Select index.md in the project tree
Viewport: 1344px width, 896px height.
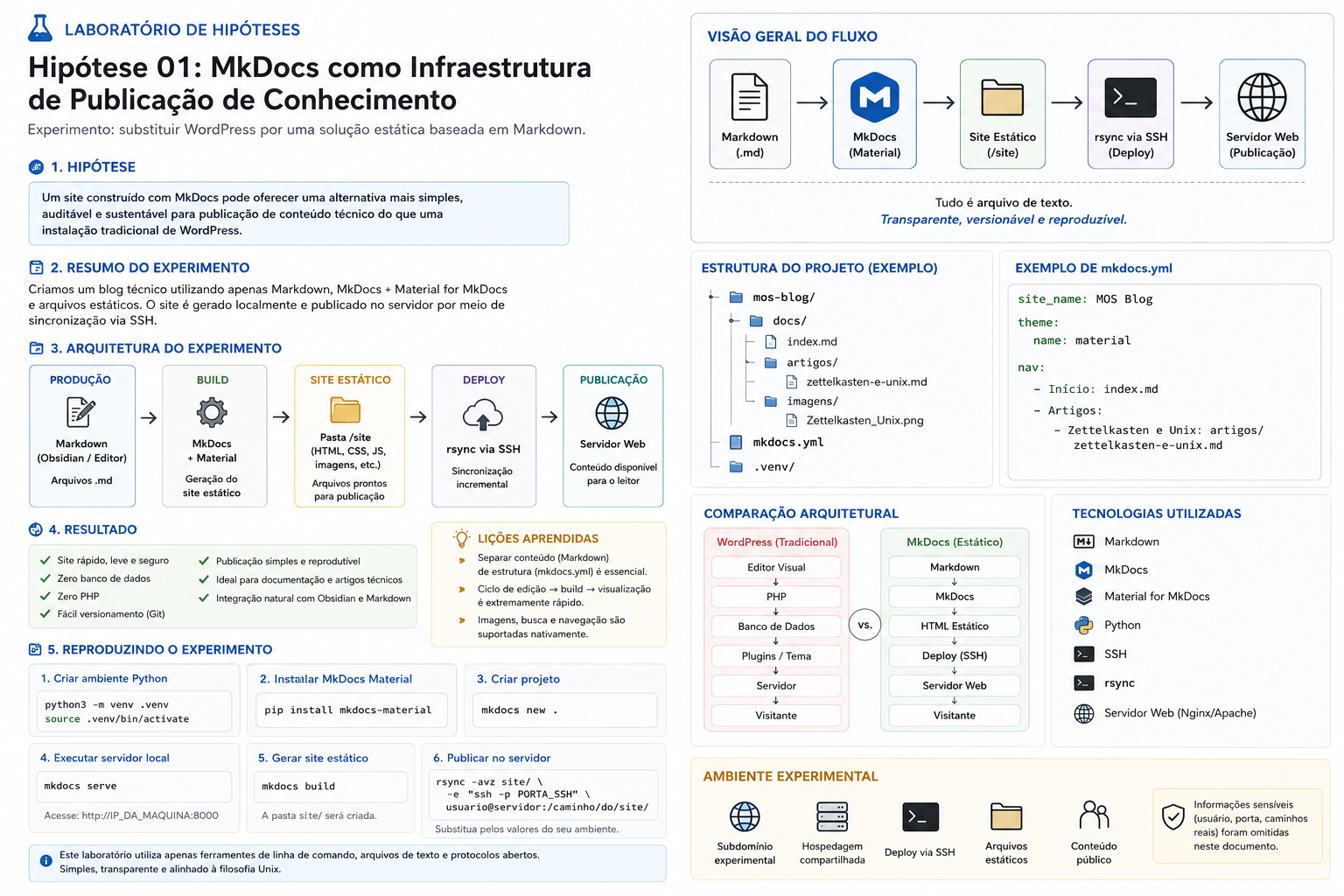click(x=801, y=341)
